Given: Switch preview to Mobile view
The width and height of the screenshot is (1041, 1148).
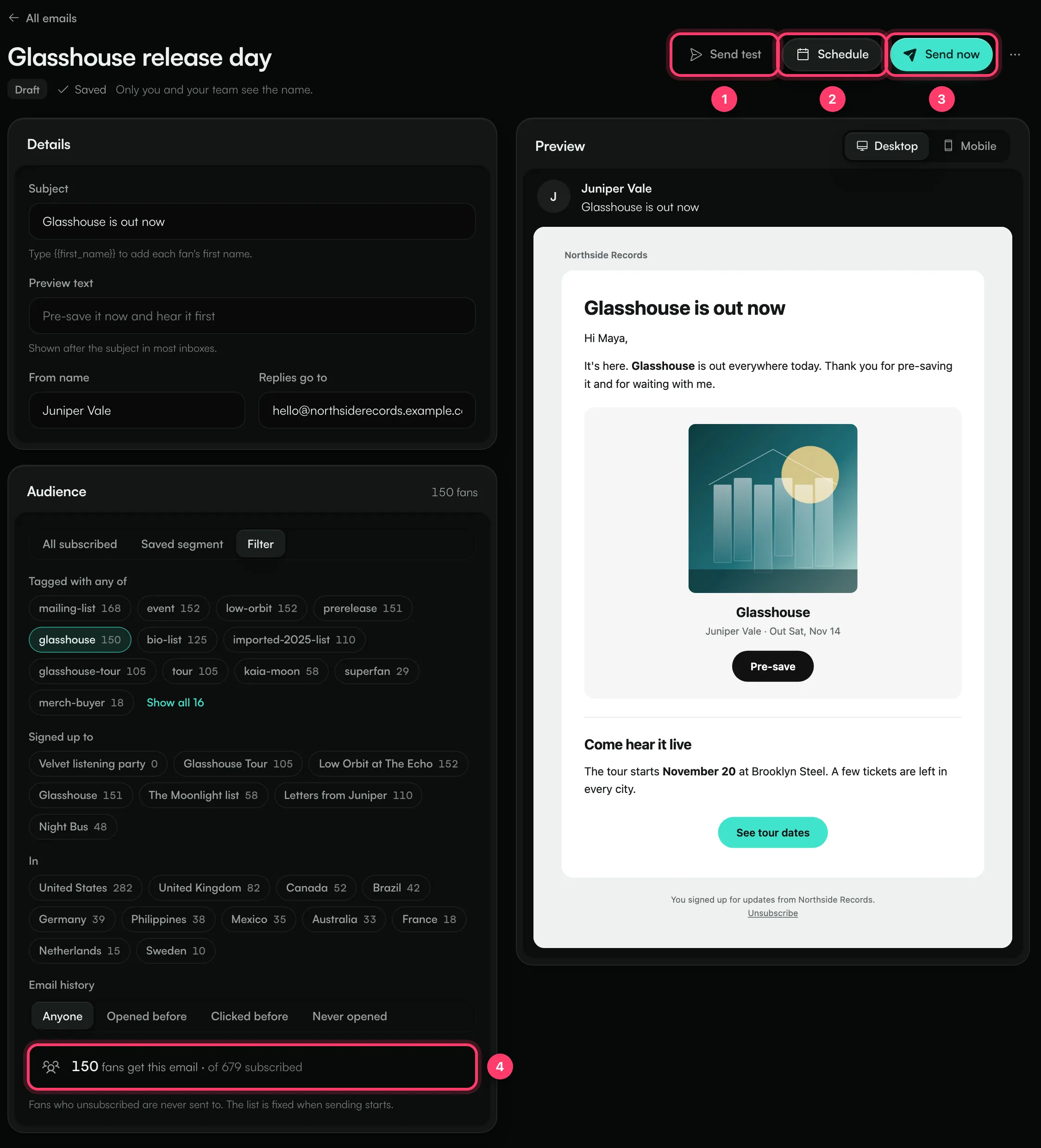Looking at the screenshot, I should pos(969,146).
